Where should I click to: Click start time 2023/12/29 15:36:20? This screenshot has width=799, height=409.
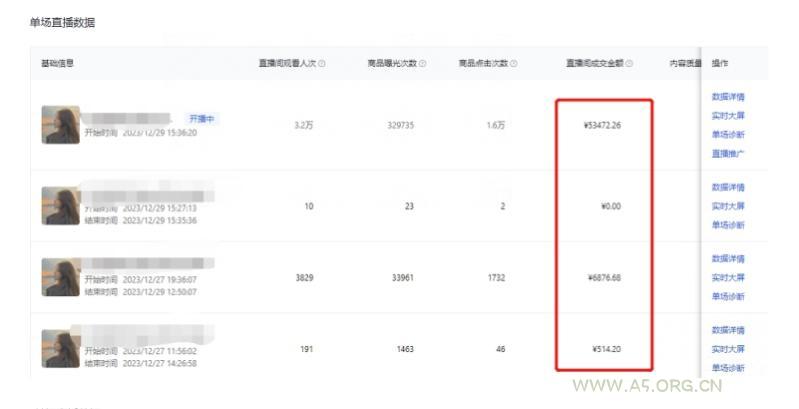coord(159,132)
